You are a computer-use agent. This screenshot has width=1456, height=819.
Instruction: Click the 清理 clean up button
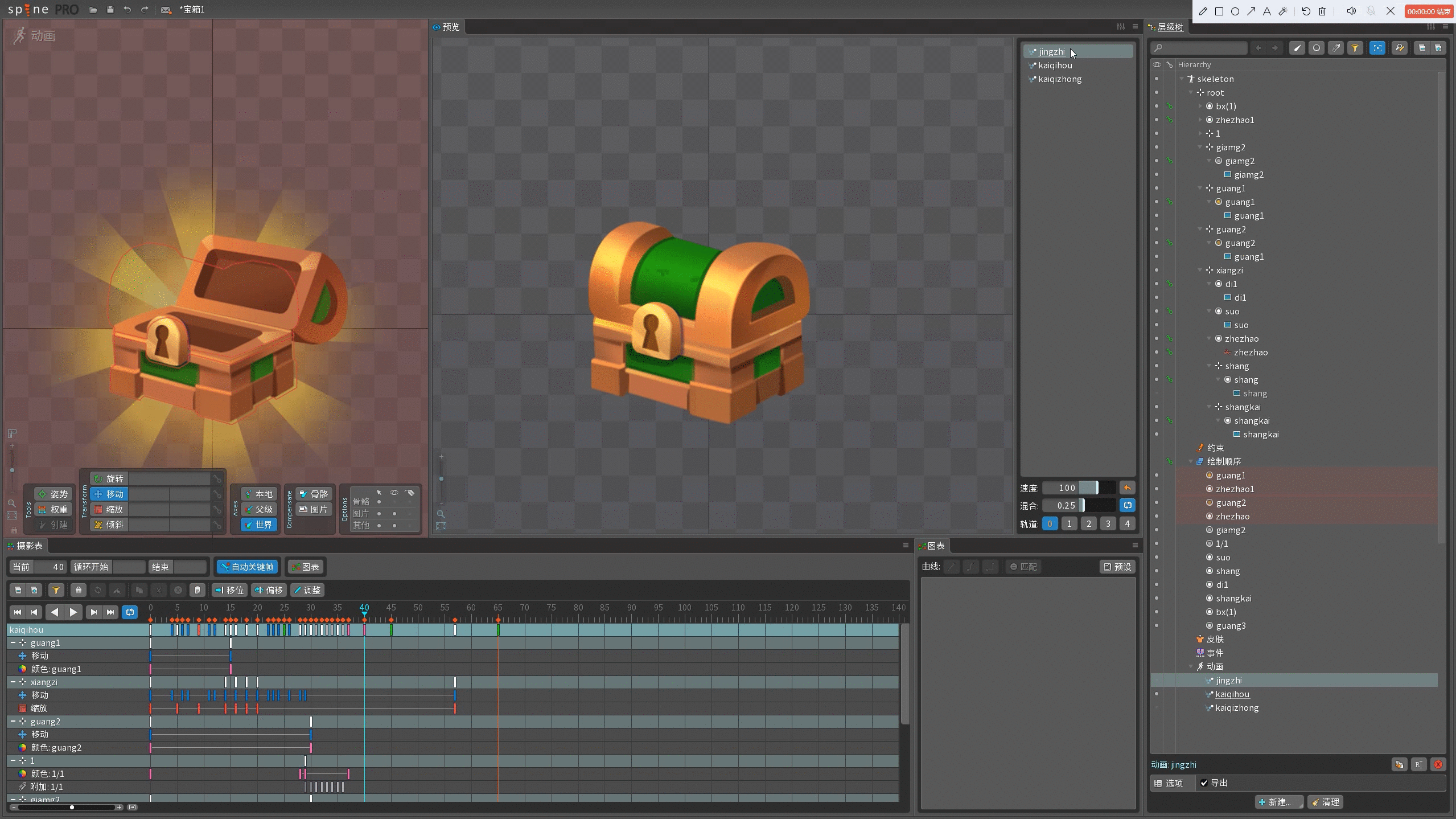tap(1325, 802)
